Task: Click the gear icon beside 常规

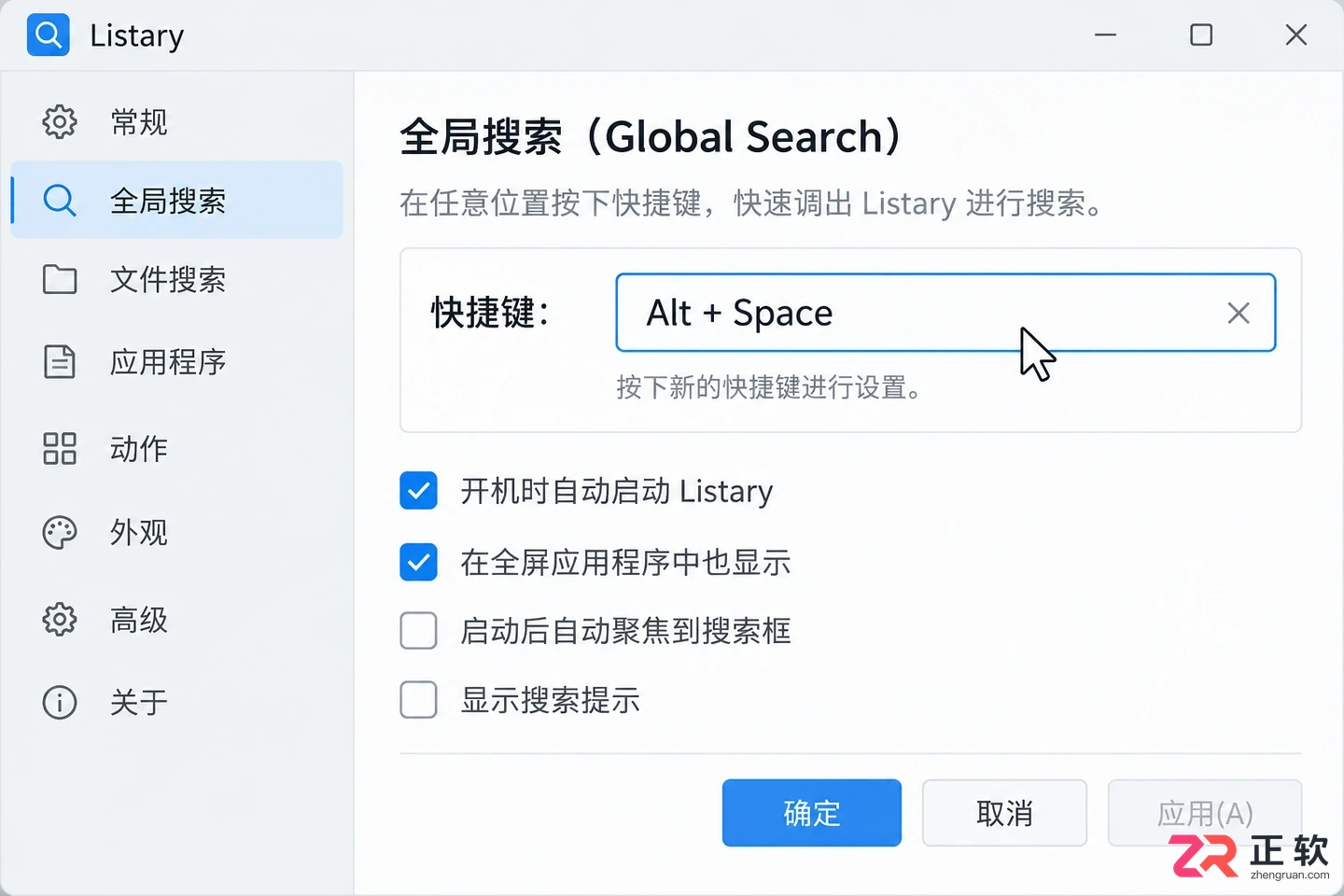Action: point(60,121)
